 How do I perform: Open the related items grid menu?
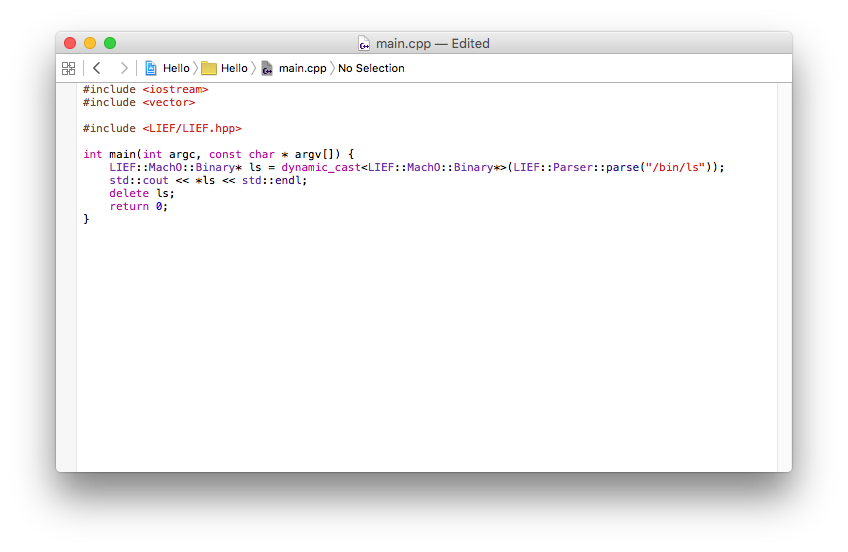pyautogui.click(x=68, y=68)
